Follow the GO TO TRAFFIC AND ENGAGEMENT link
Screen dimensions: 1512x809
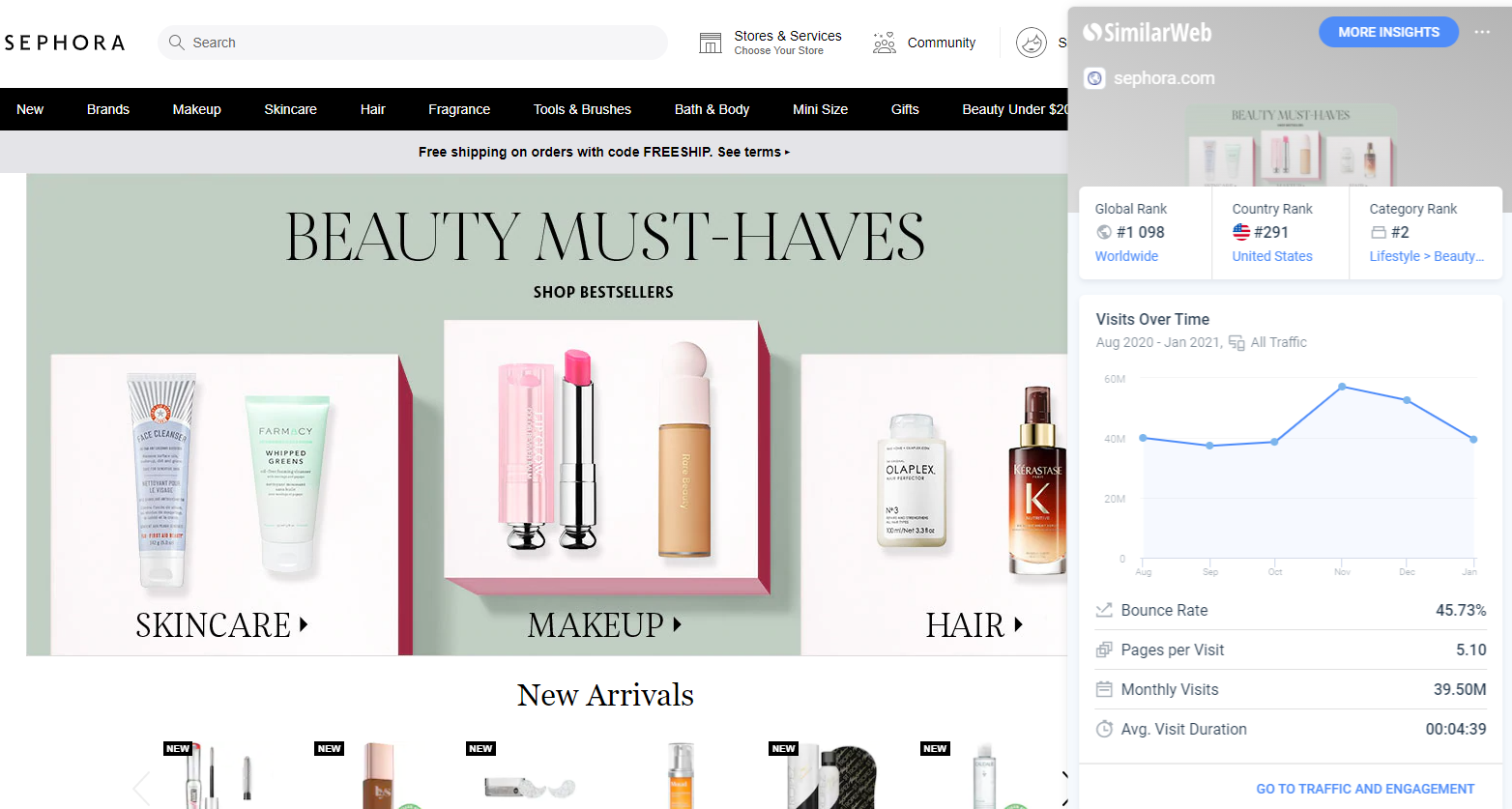click(1365, 789)
